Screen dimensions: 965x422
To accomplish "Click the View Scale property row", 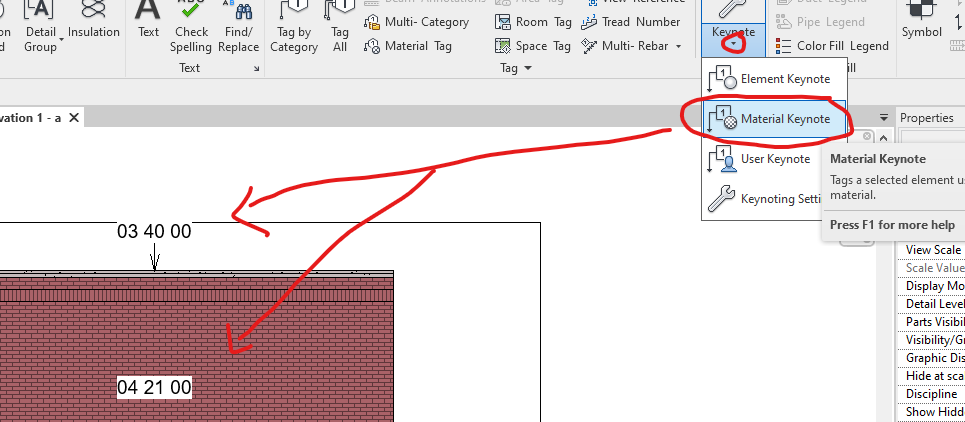I will [931, 250].
